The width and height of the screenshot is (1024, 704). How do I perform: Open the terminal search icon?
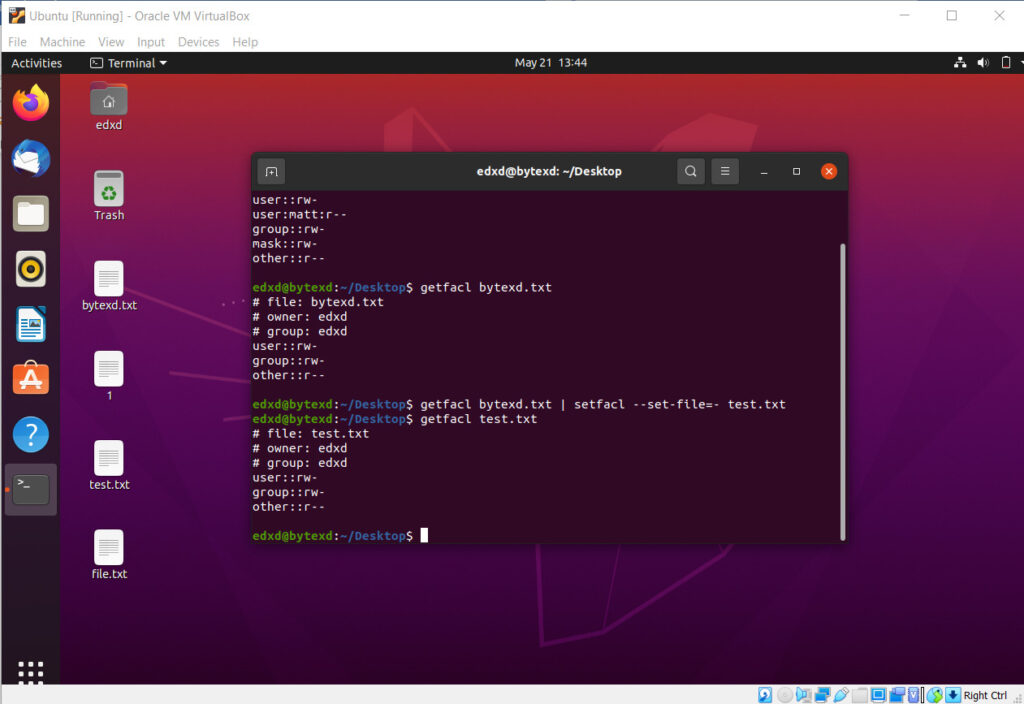pyautogui.click(x=690, y=171)
